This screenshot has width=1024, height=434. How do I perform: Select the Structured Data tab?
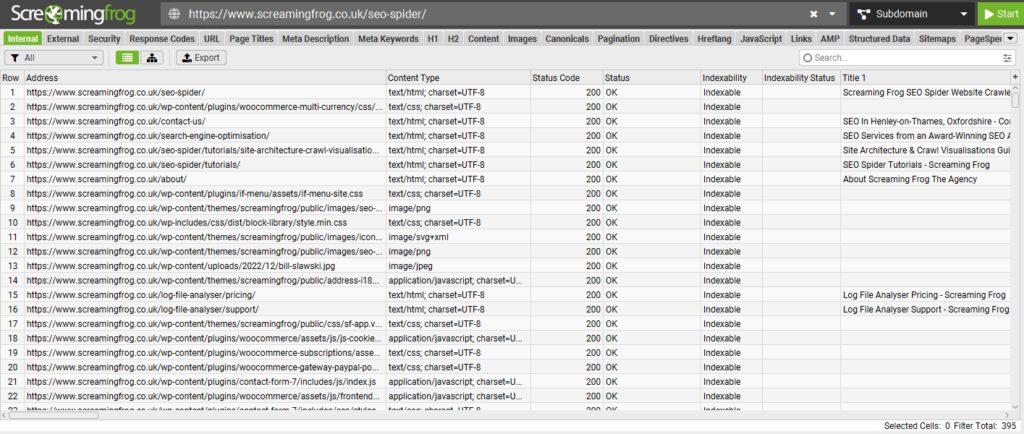pos(879,38)
